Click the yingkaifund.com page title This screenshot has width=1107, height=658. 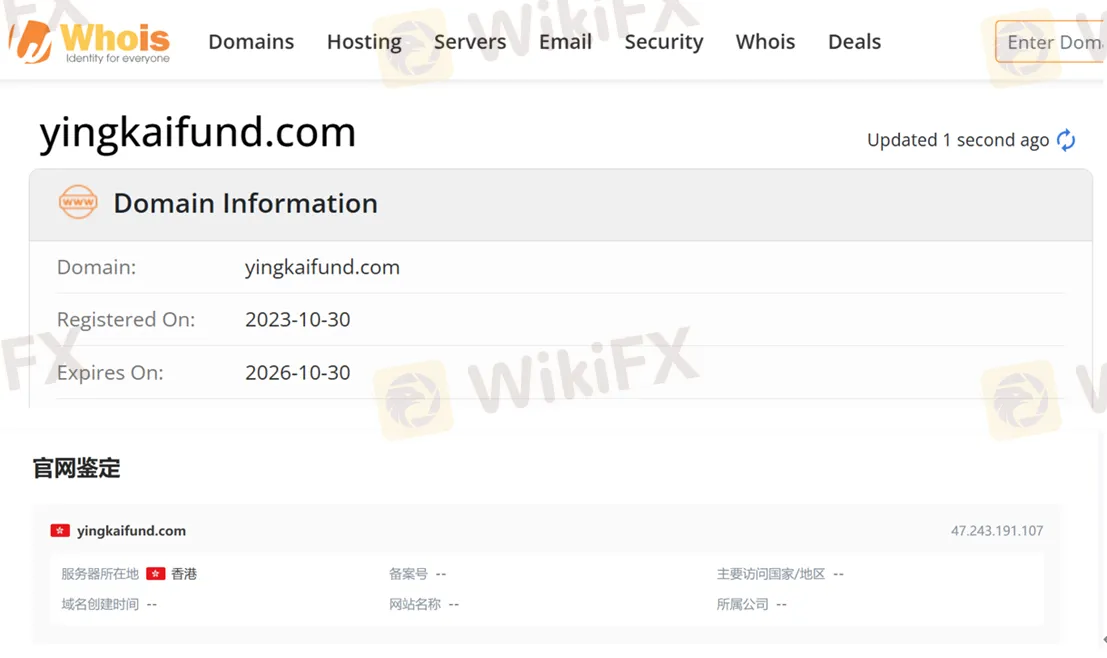(x=198, y=133)
